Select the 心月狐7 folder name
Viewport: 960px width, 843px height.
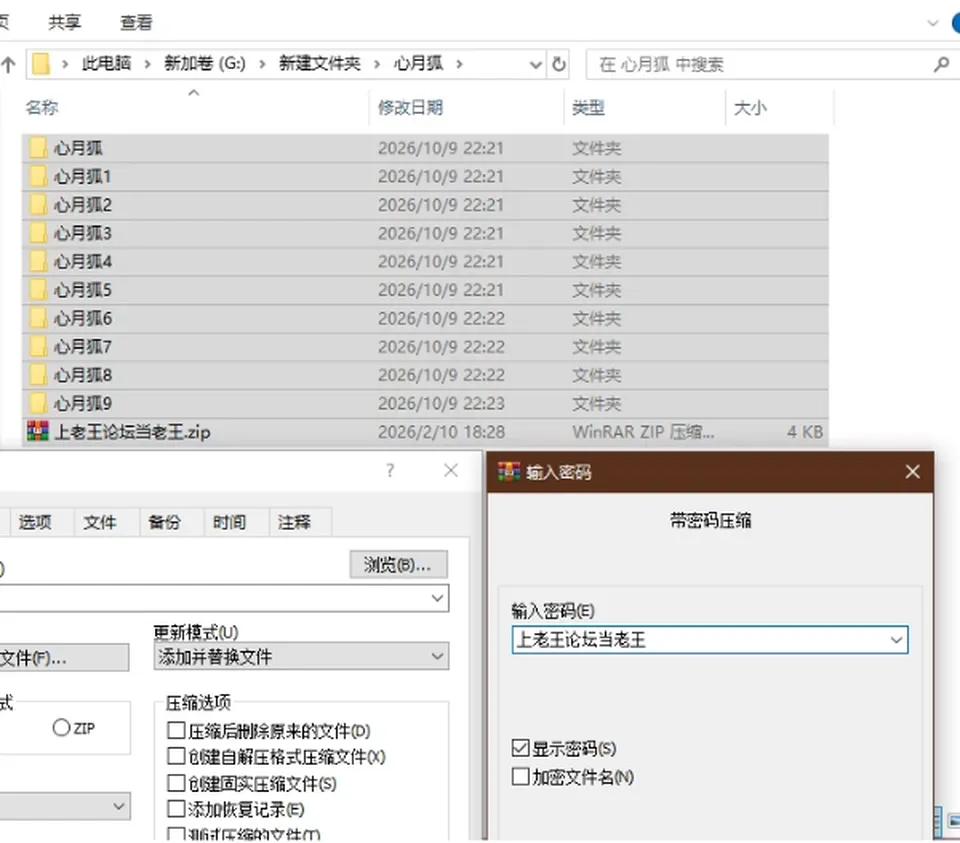click(x=83, y=347)
